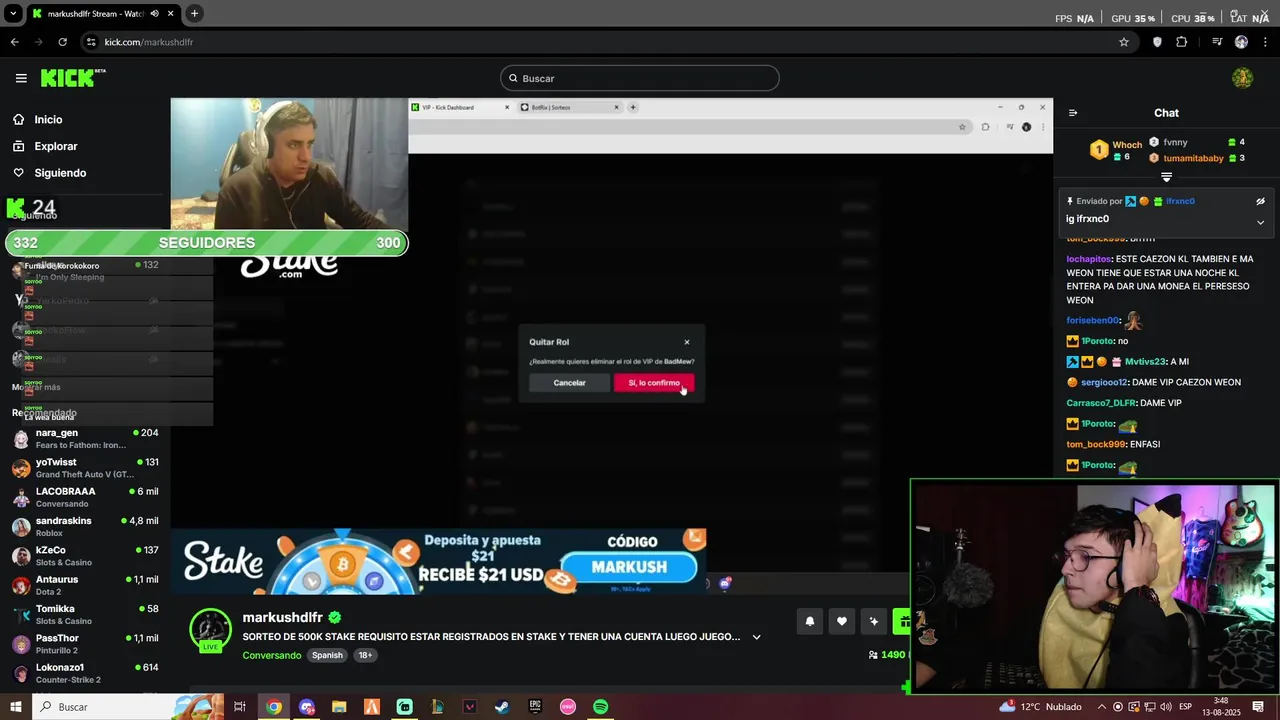Open Spotify from the taskbar
The image size is (1280, 720).
tap(600, 707)
